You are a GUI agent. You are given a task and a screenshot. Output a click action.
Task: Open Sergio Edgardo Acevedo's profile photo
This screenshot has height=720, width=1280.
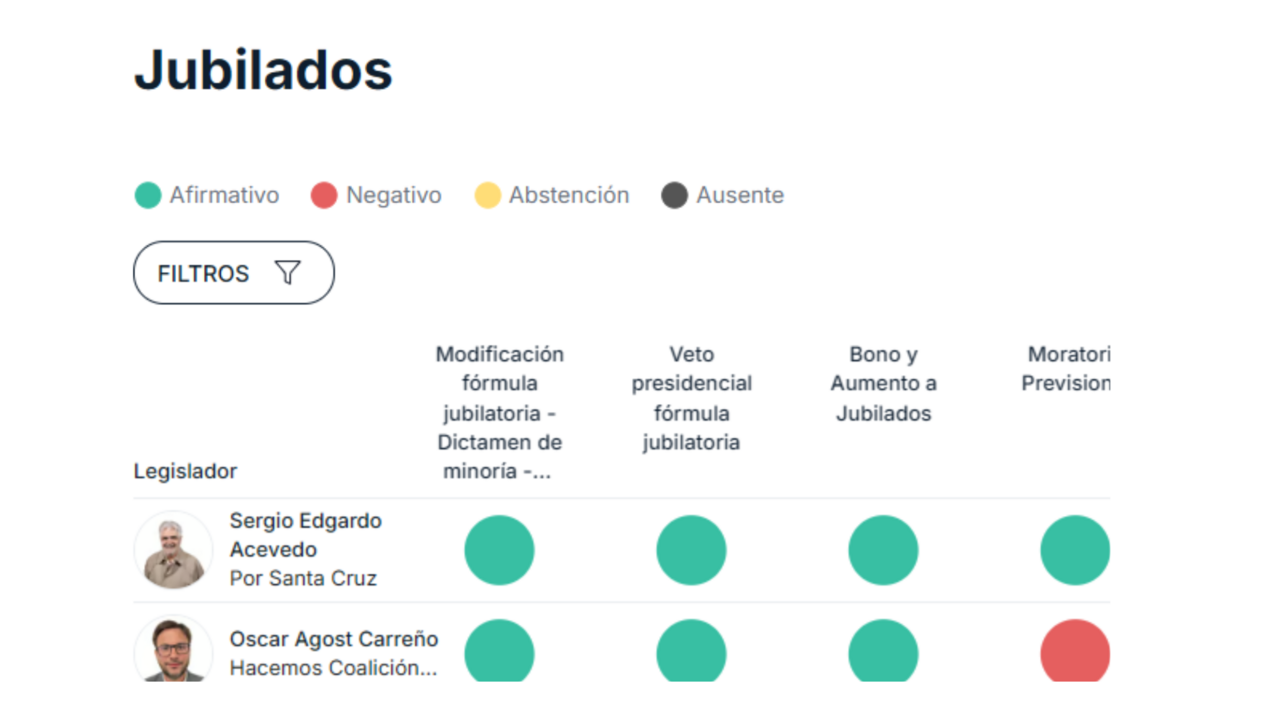point(173,550)
